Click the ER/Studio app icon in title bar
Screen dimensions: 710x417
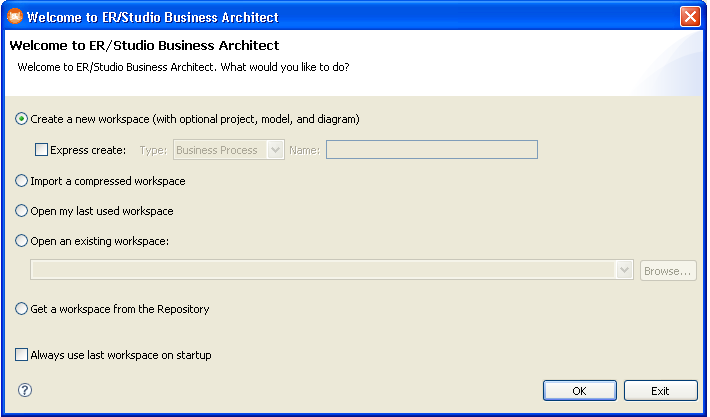(x=15, y=16)
